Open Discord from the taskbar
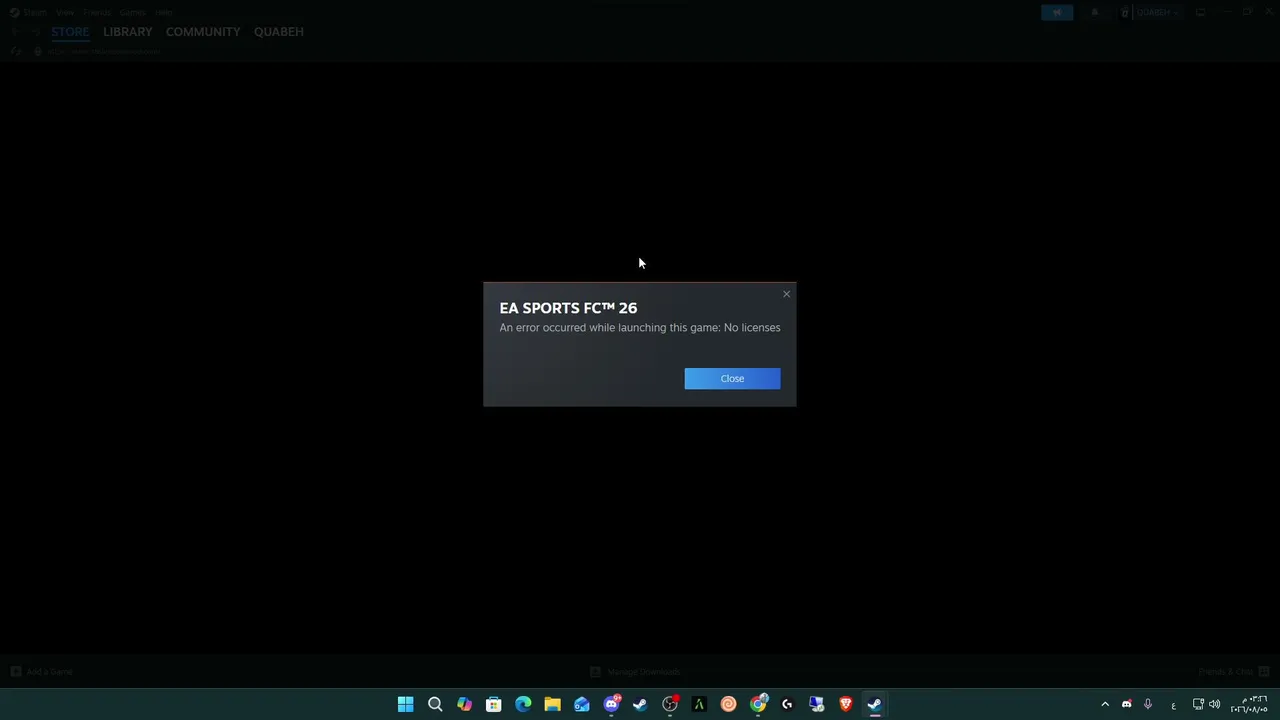1280x720 pixels. 611,704
